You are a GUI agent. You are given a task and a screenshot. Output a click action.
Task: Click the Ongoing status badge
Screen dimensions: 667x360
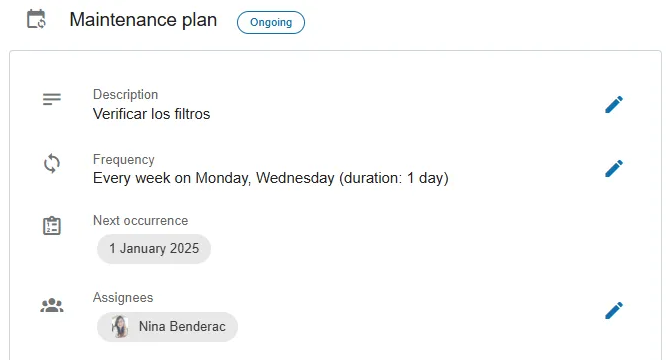[x=271, y=22]
